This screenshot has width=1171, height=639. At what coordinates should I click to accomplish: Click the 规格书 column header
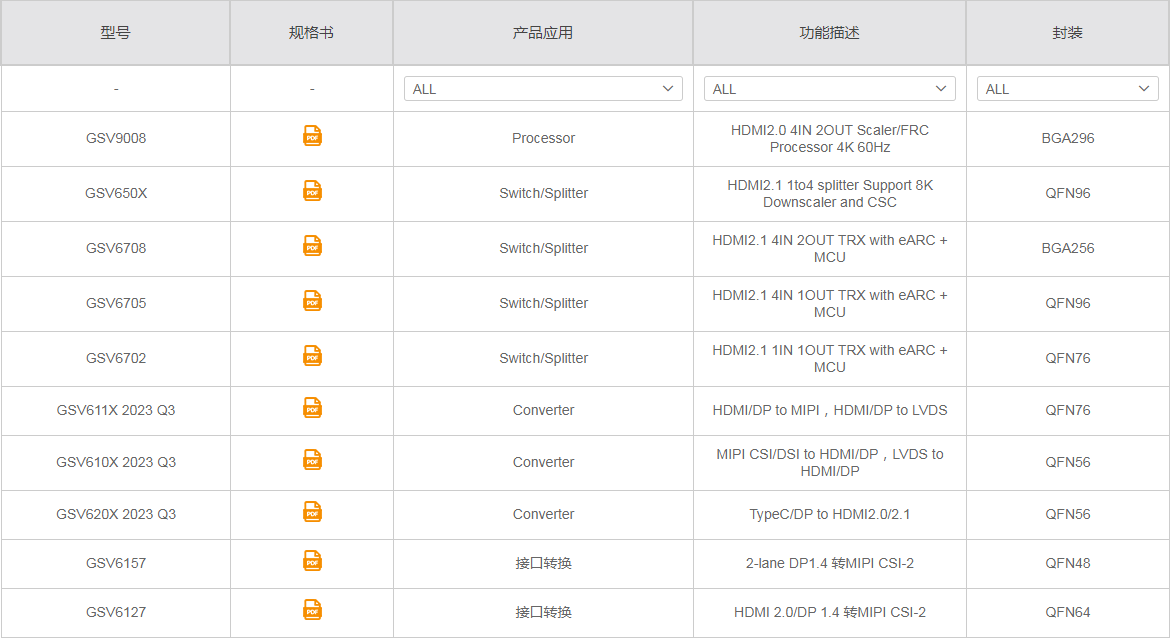(x=311, y=33)
